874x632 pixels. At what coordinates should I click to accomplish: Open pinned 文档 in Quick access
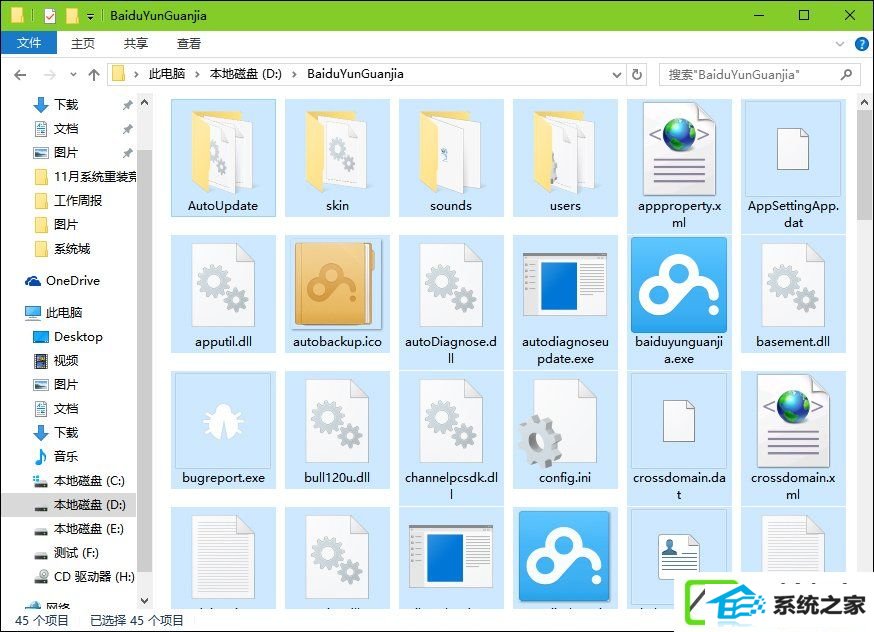(x=66, y=129)
